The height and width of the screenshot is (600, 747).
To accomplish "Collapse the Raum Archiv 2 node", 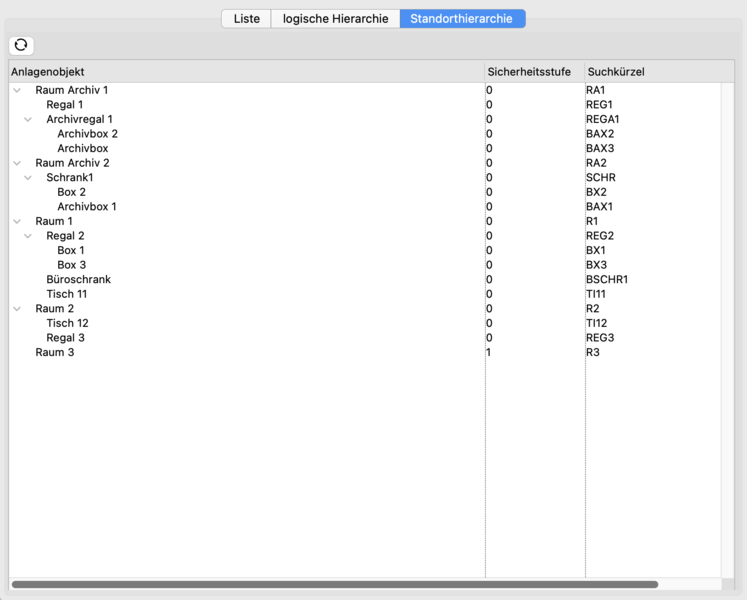I will click(x=17, y=163).
